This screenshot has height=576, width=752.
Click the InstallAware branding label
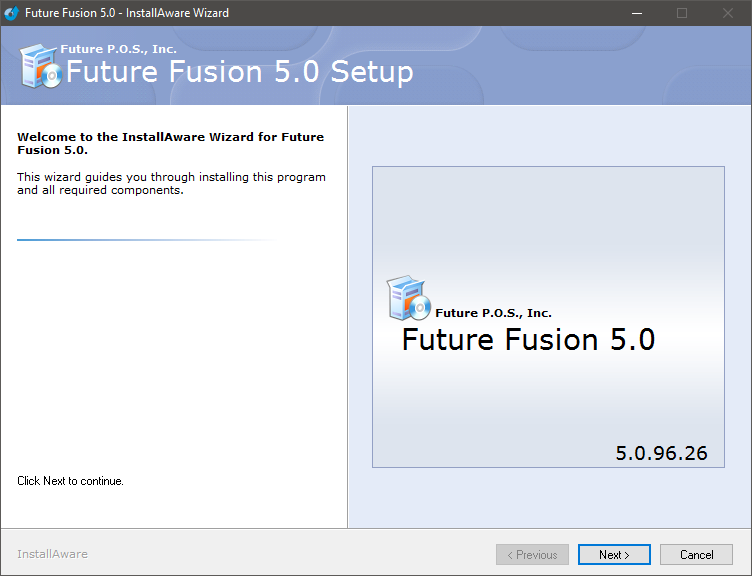52,554
